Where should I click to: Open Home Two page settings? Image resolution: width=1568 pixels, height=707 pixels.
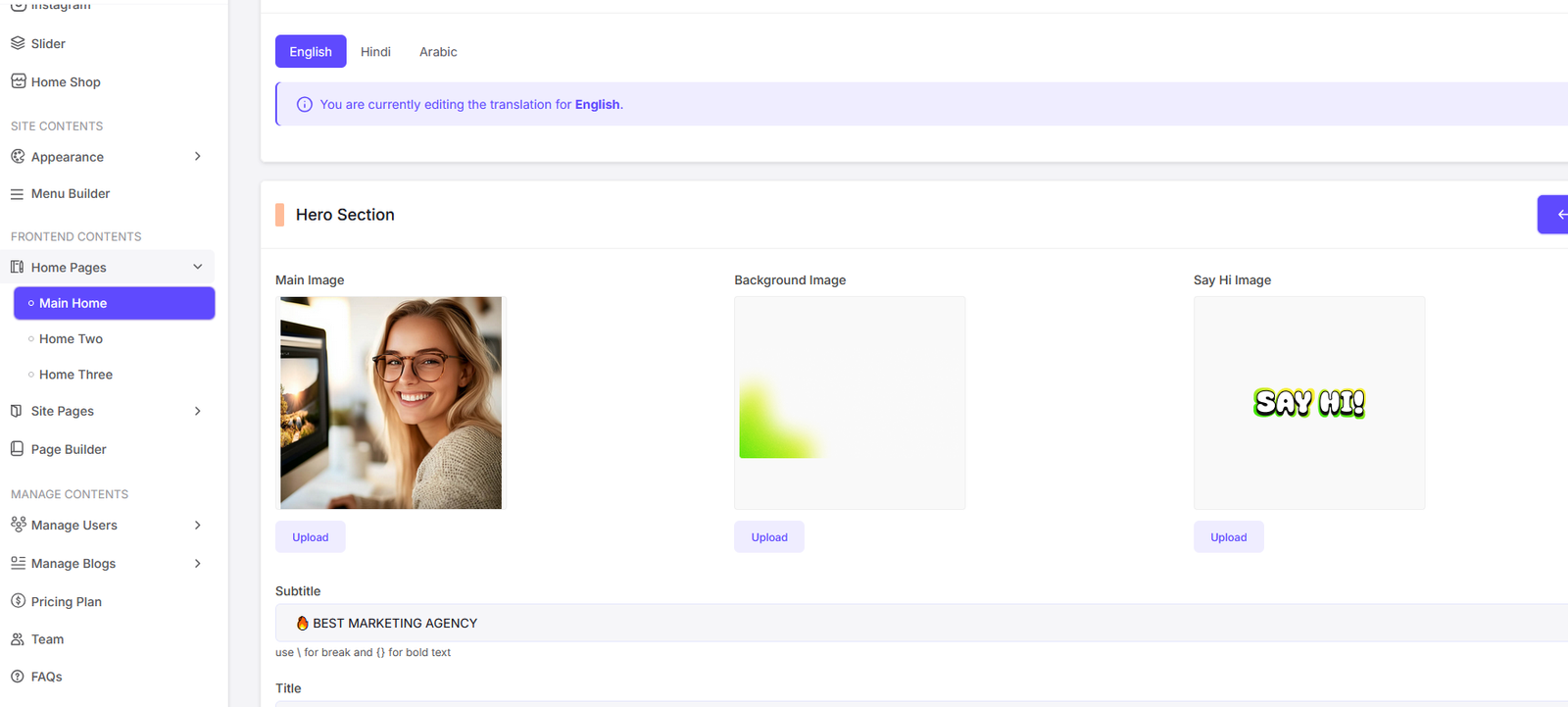click(x=71, y=339)
